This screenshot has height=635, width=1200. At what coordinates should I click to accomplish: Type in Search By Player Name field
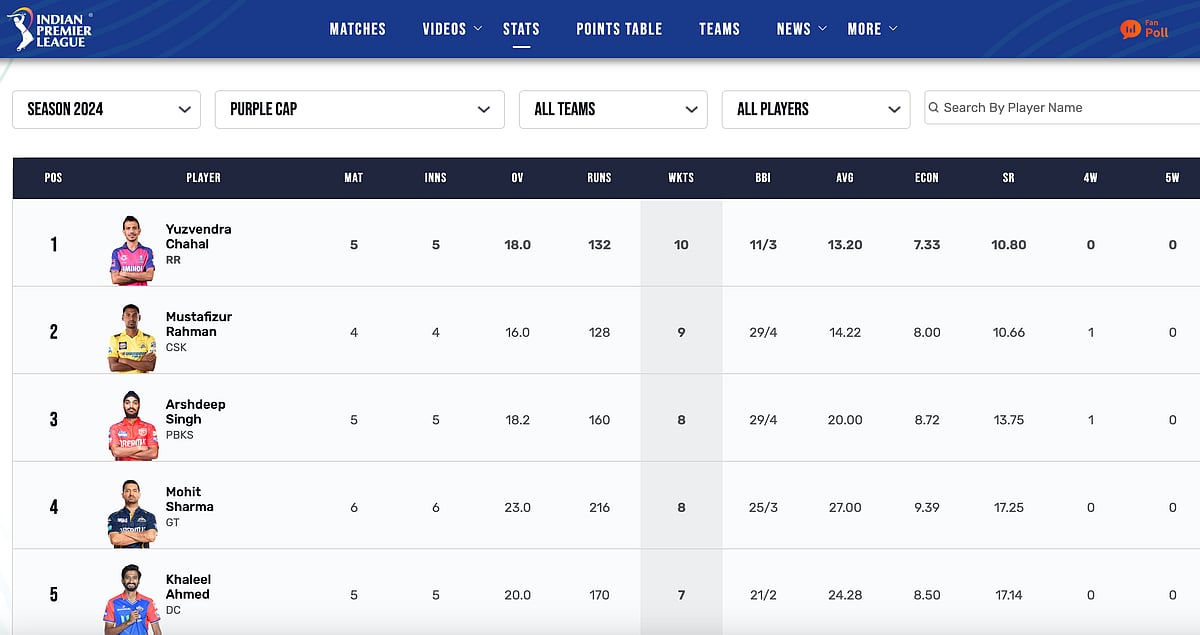(1065, 108)
